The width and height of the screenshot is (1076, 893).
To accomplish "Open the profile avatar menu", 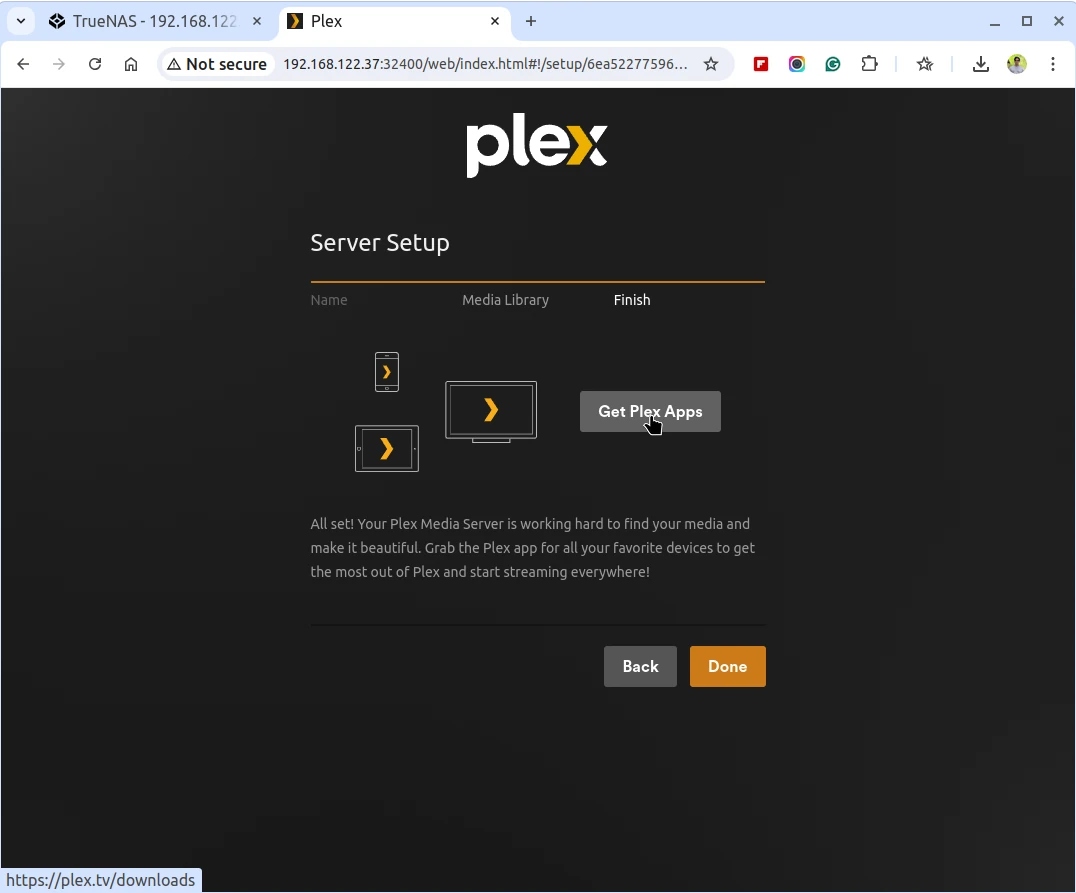I will [x=1017, y=64].
